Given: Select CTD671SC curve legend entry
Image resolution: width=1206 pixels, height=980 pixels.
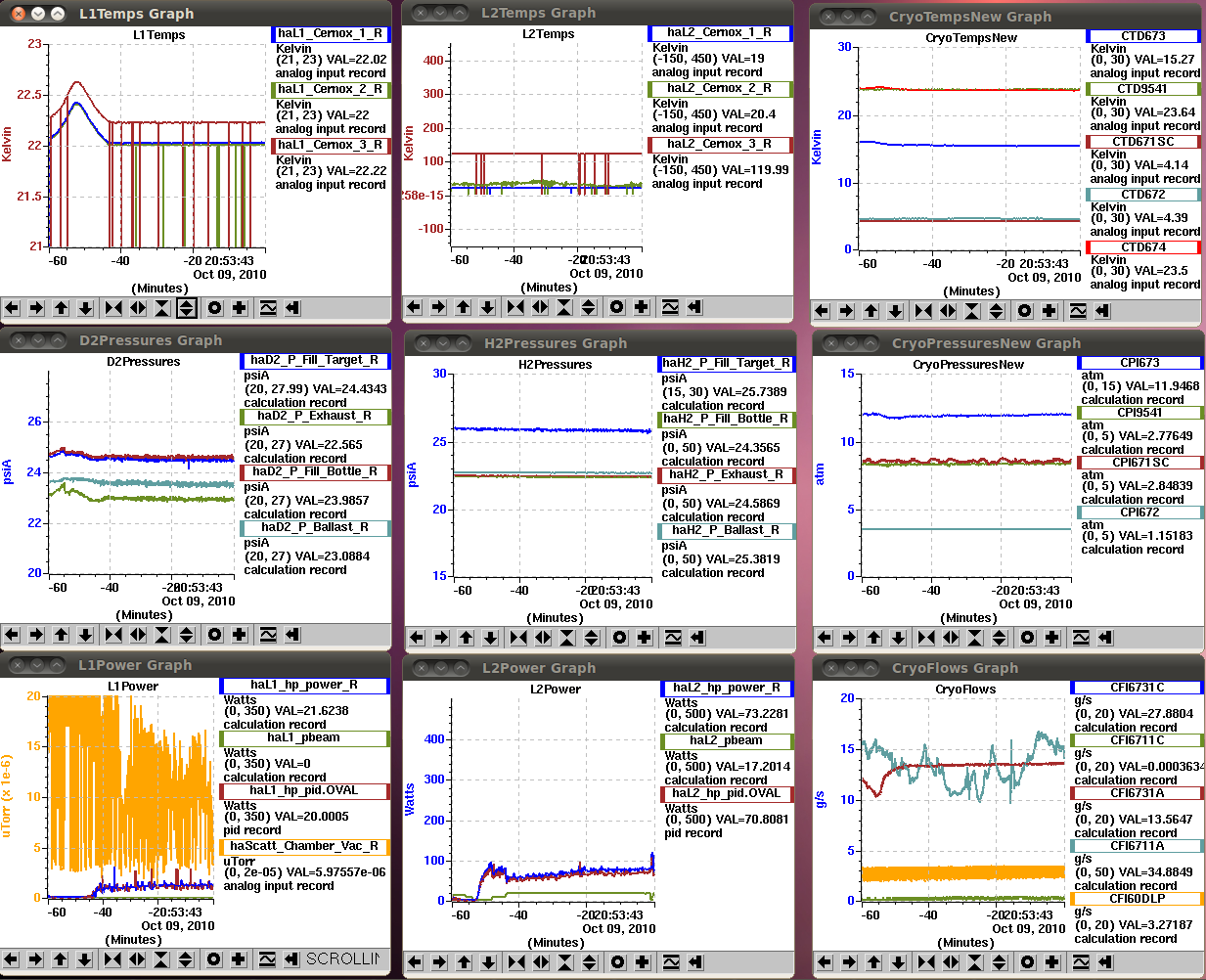Looking at the screenshot, I should pyautogui.click(x=1143, y=142).
